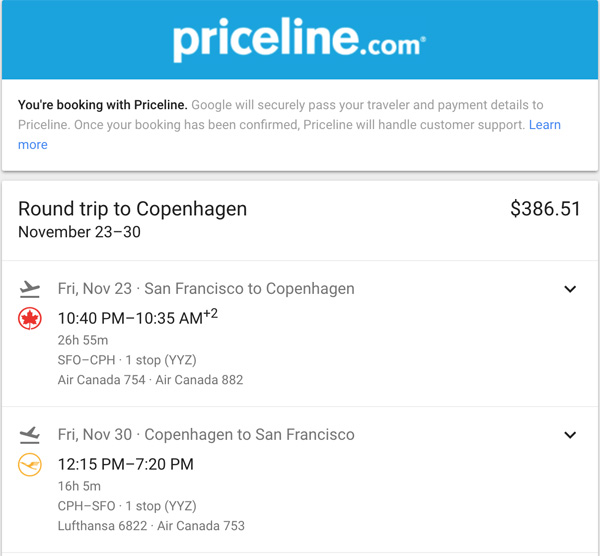Click the return flight landing plane icon
The width and height of the screenshot is (600, 556).
click(x=29, y=435)
